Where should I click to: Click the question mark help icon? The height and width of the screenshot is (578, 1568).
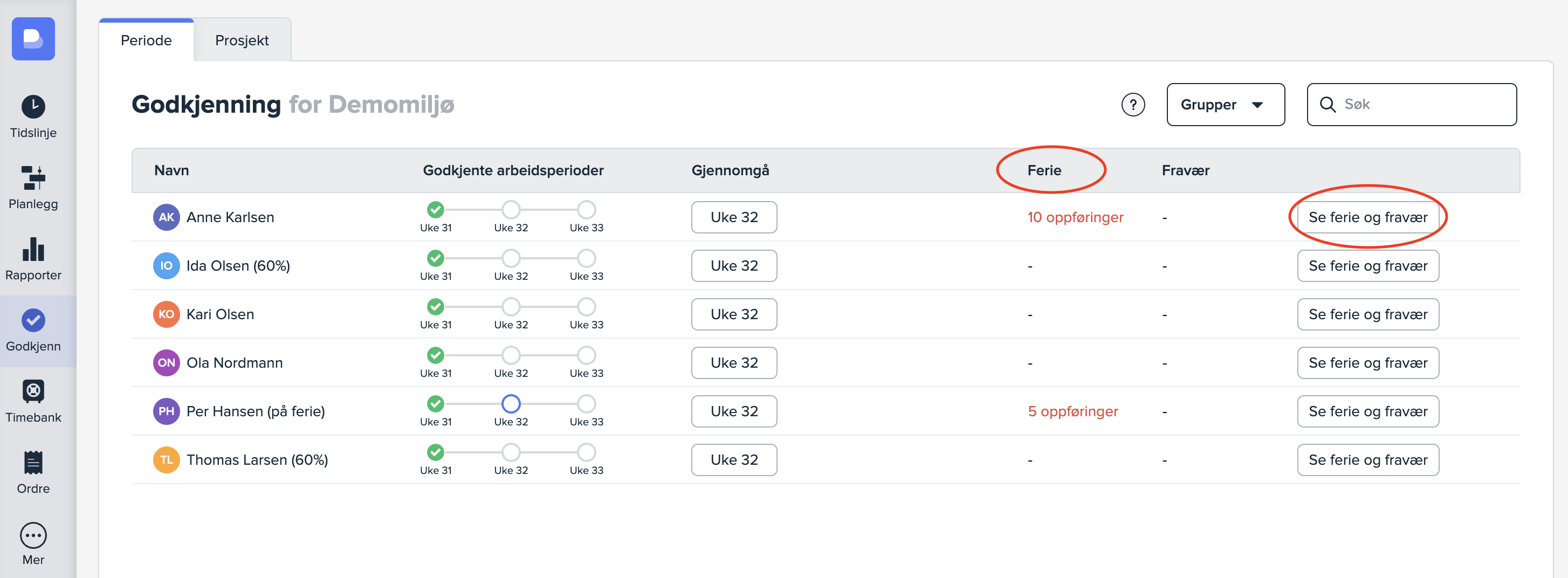tap(1132, 105)
